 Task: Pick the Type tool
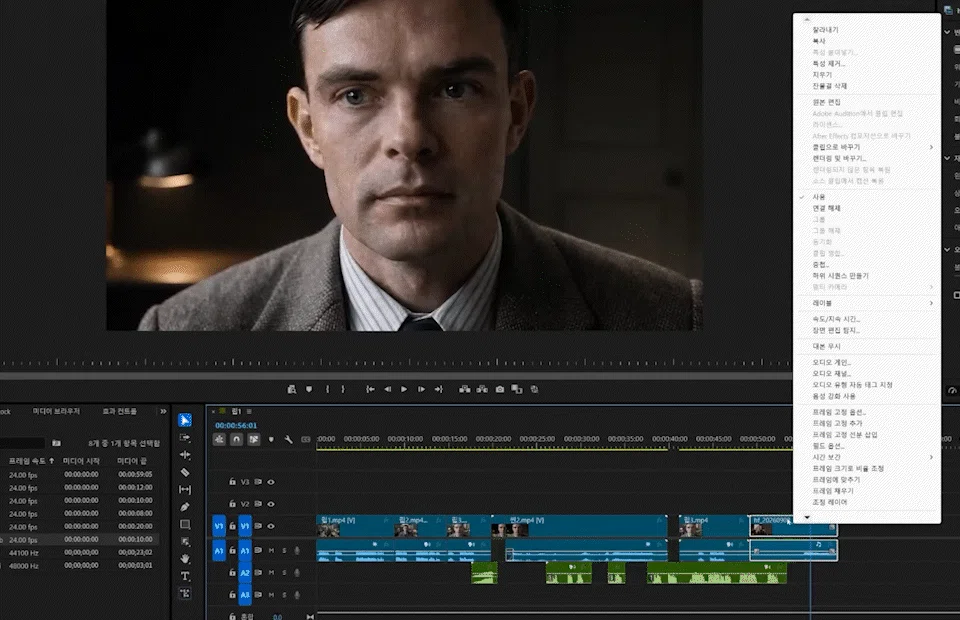[x=185, y=576]
